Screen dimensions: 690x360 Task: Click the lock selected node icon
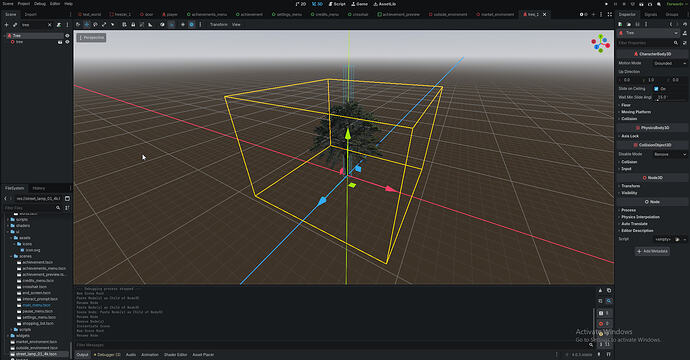click(133, 25)
